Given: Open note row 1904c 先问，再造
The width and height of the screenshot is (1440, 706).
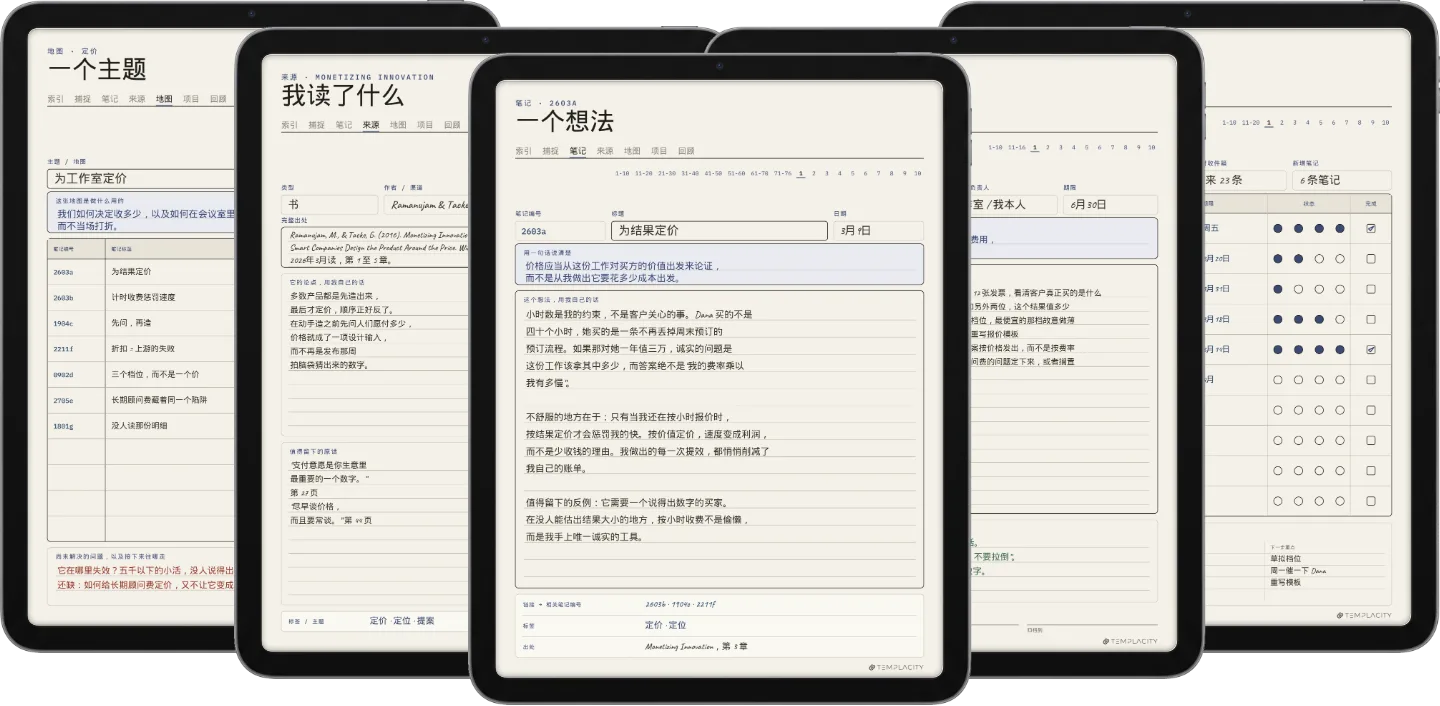Looking at the screenshot, I should tap(140, 323).
